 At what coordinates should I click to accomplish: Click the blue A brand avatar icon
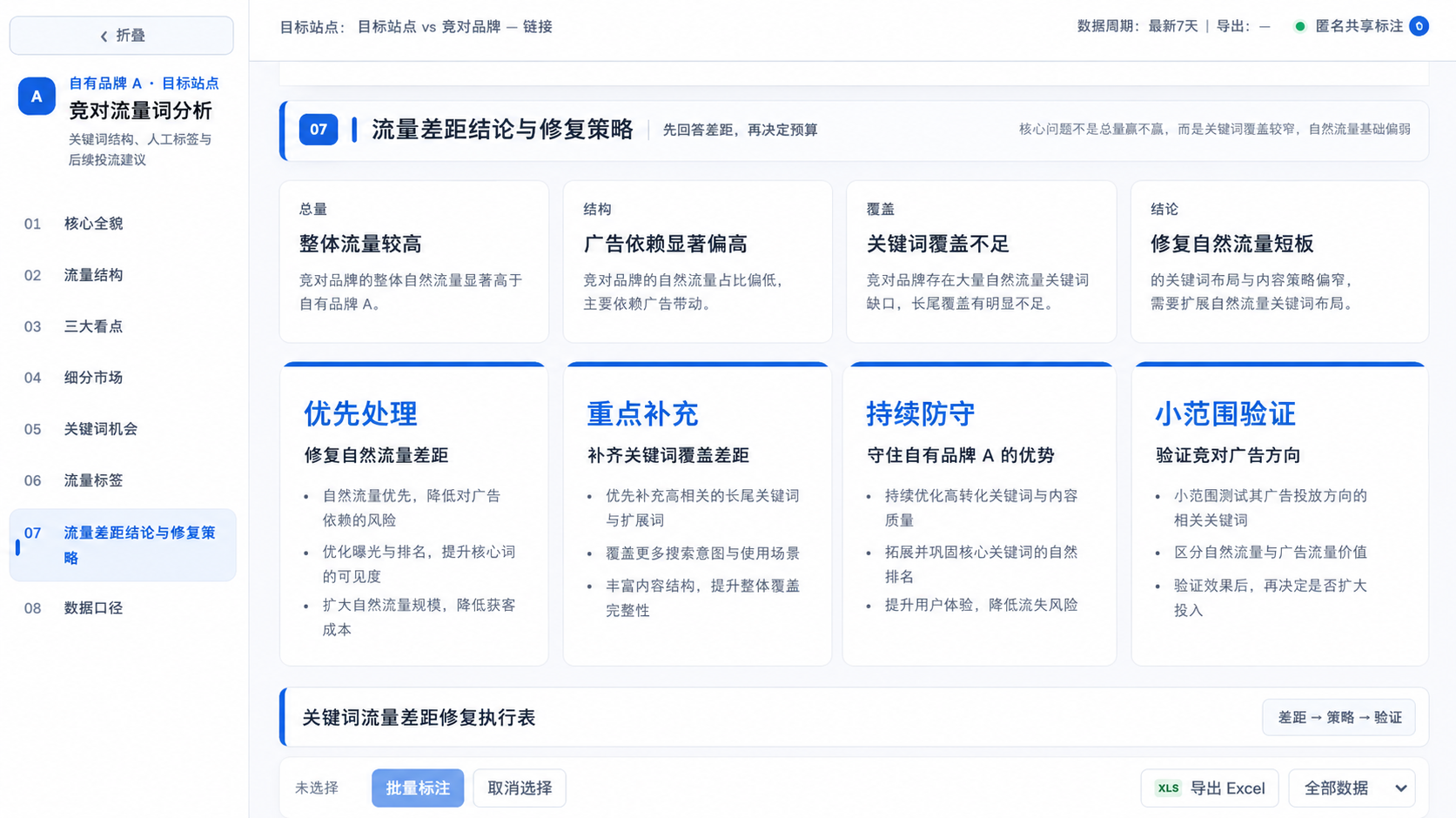tap(37, 97)
